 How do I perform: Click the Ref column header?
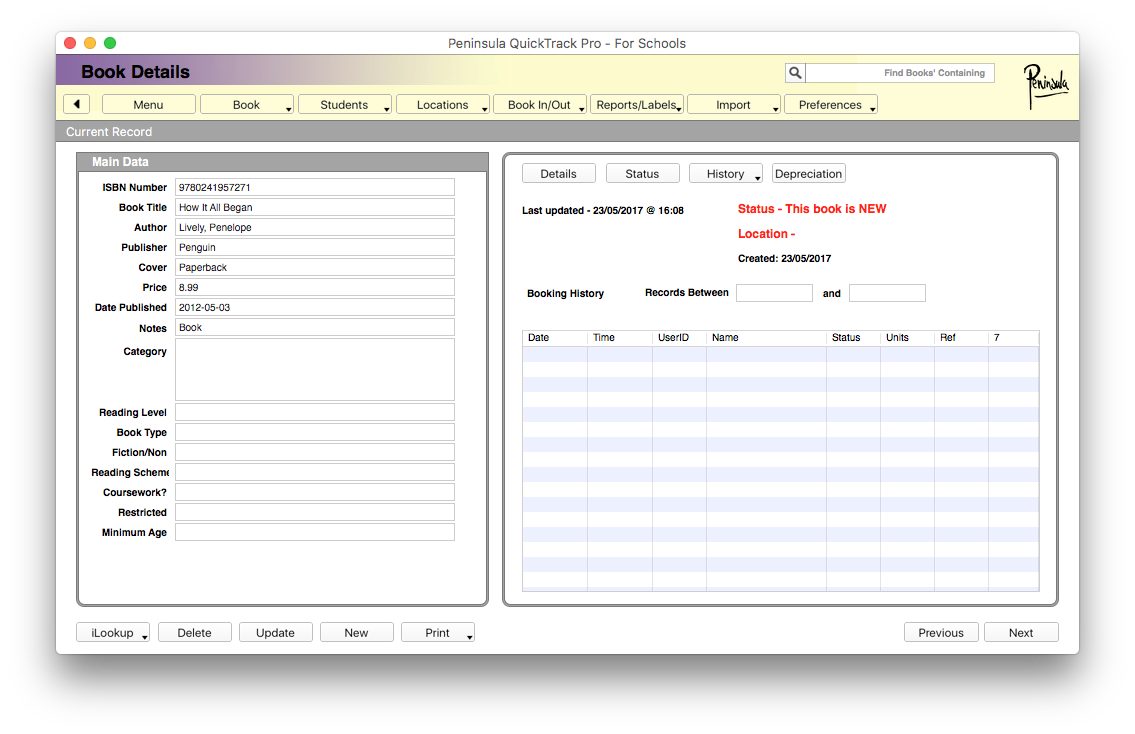[961, 338]
